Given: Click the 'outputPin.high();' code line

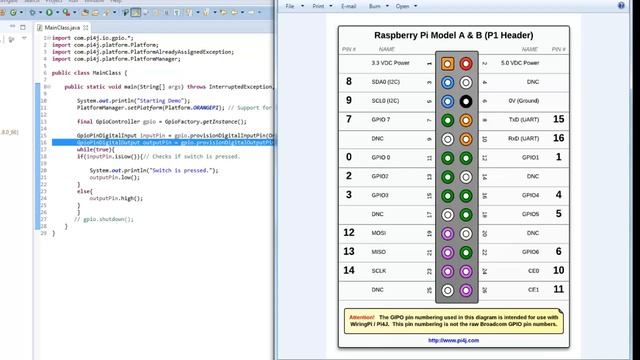Looking at the screenshot, I should click(x=116, y=198).
